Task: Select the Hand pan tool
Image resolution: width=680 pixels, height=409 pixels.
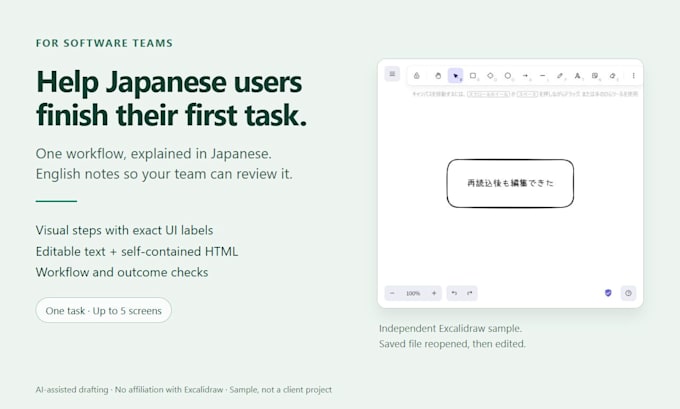Action: coord(438,75)
